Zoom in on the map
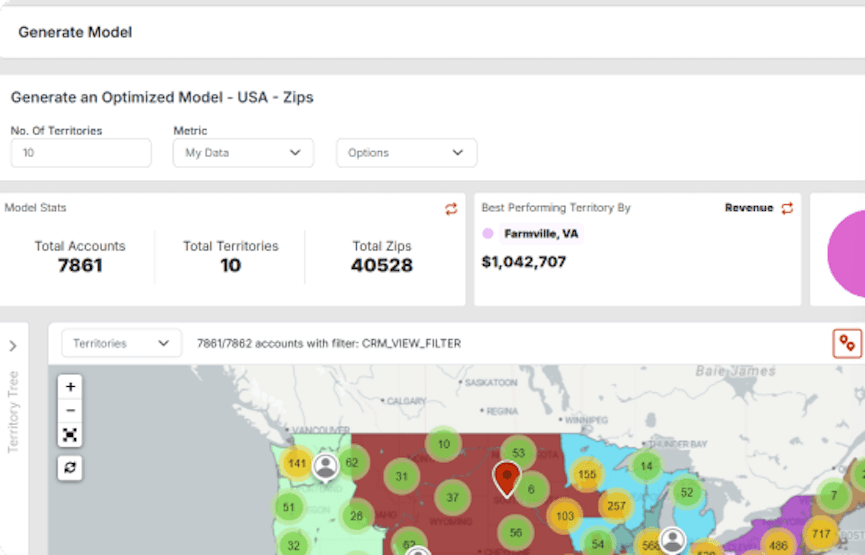Image resolution: width=865 pixels, height=555 pixels. [70, 387]
